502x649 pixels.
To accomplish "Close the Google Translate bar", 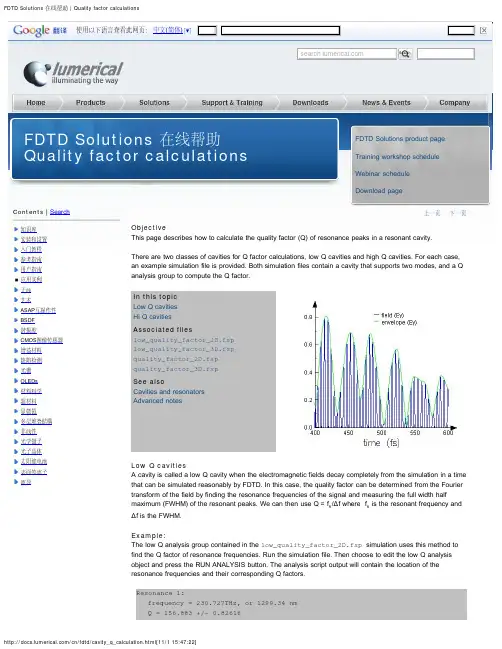I will pos(483,30).
